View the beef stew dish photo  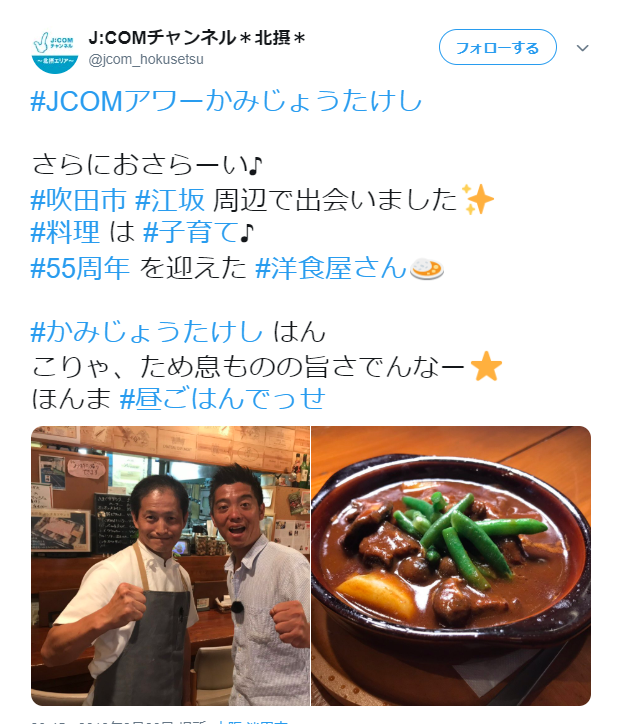point(451,566)
